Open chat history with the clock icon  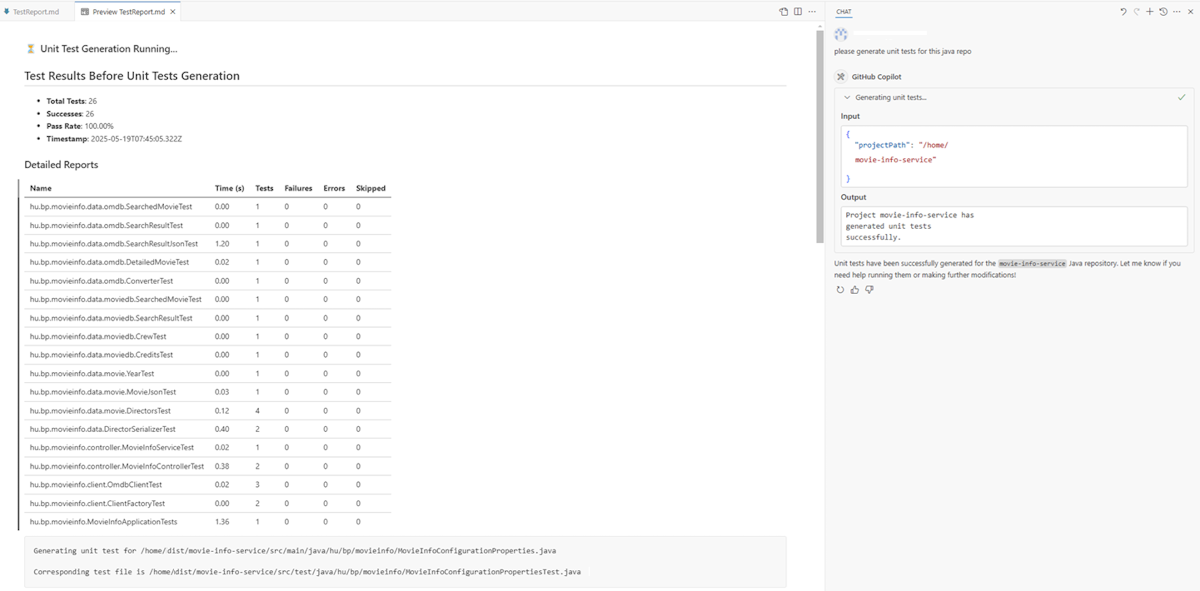(1163, 12)
